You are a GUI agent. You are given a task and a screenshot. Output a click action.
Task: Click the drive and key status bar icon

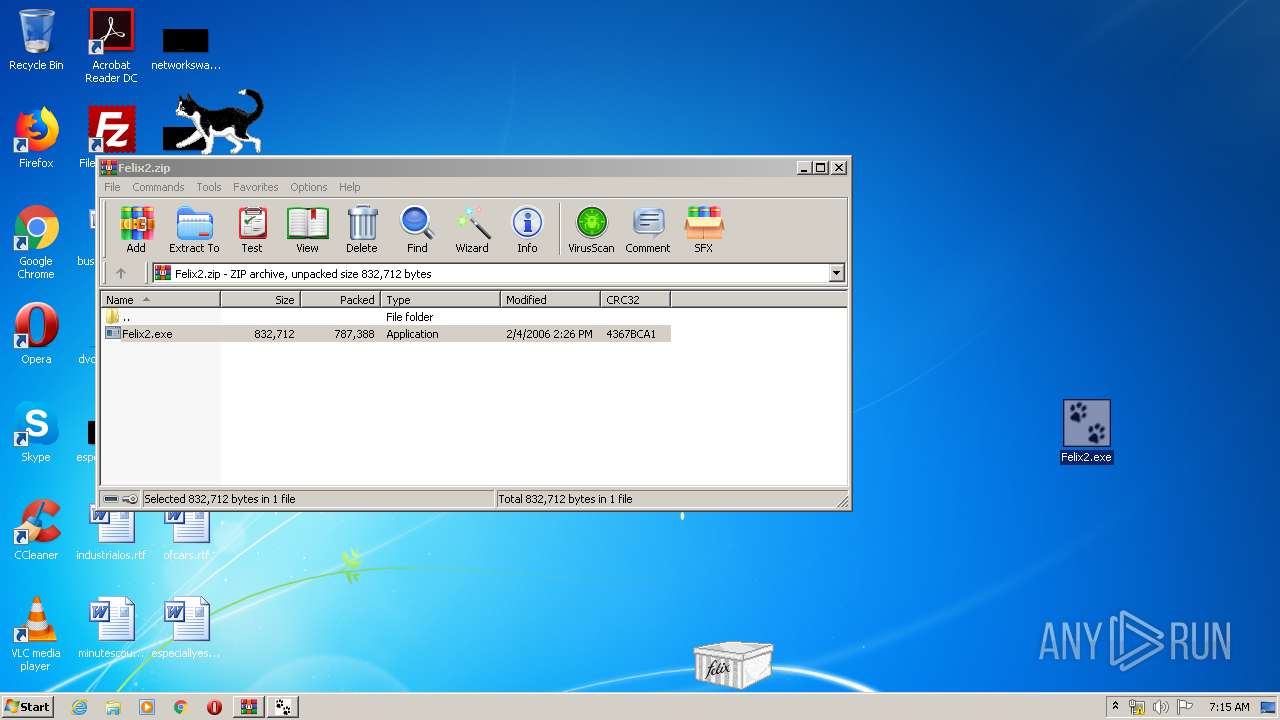(x=121, y=499)
